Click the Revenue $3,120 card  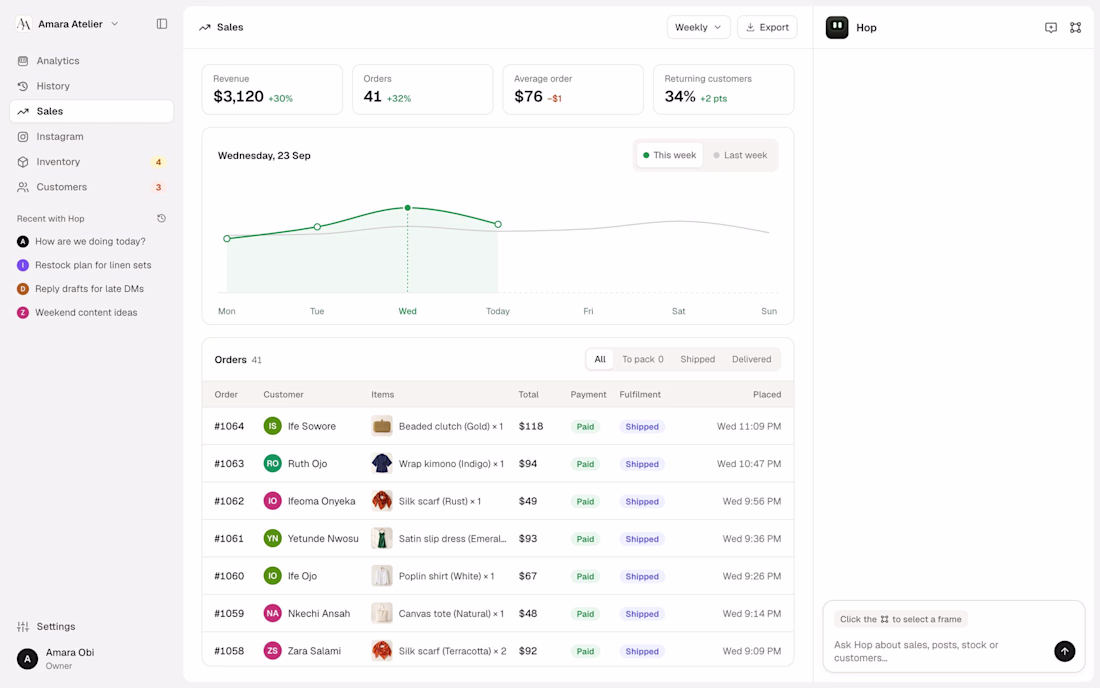coord(272,89)
